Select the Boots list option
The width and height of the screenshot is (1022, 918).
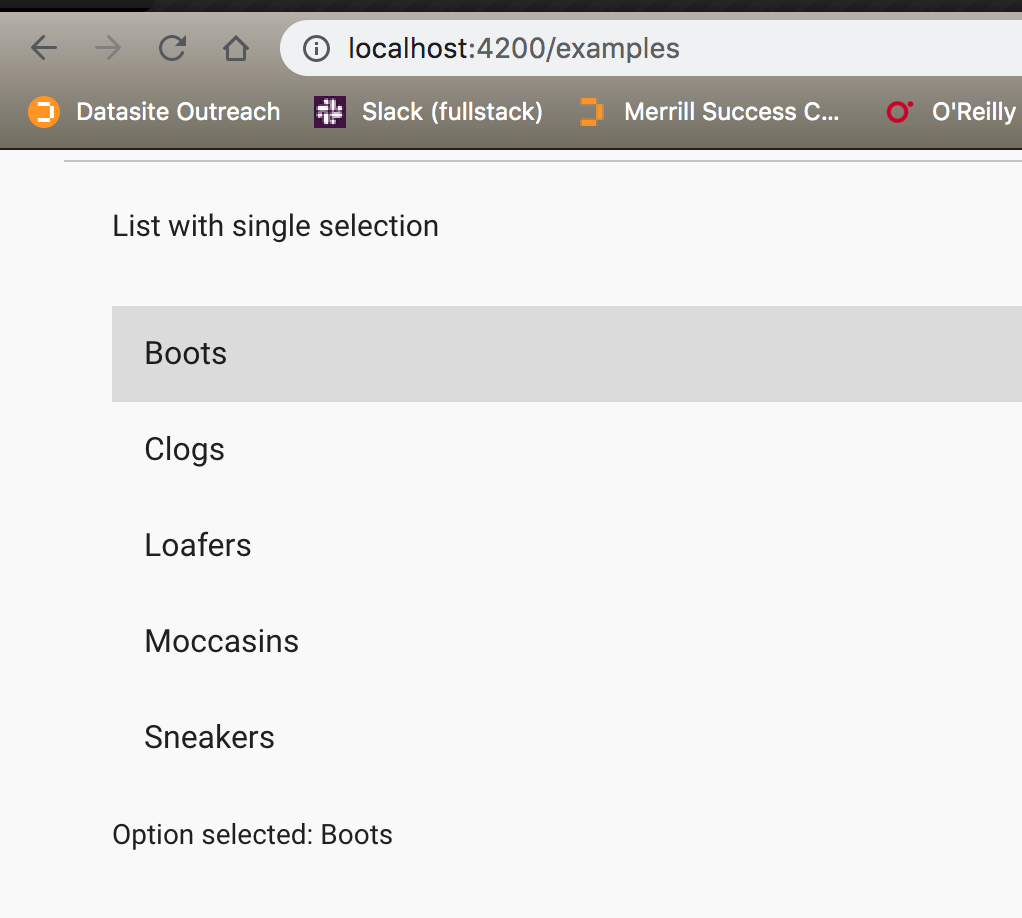(567, 354)
